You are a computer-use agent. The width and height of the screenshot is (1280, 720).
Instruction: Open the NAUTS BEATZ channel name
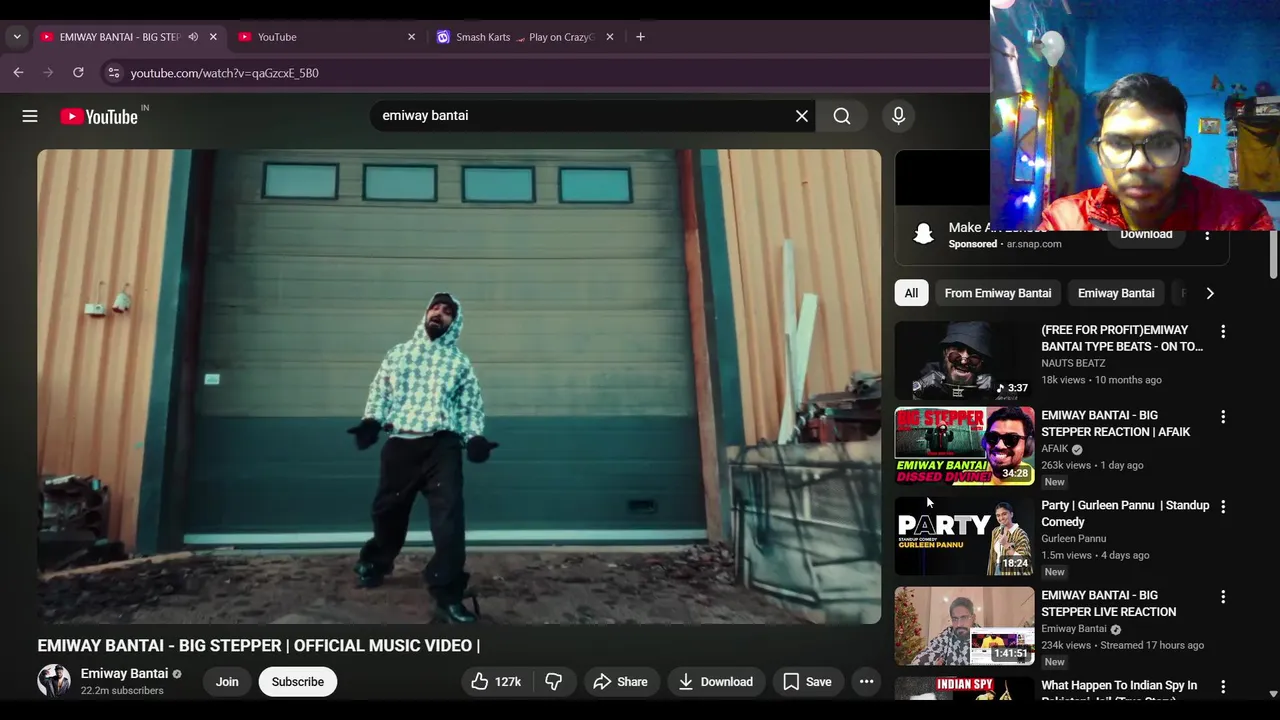coord(1073,364)
